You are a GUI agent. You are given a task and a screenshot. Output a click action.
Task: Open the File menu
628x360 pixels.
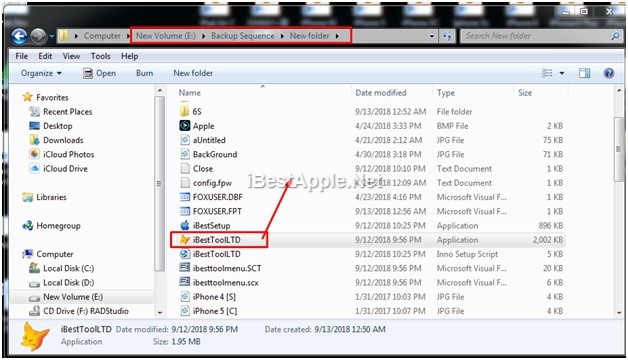pos(21,56)
